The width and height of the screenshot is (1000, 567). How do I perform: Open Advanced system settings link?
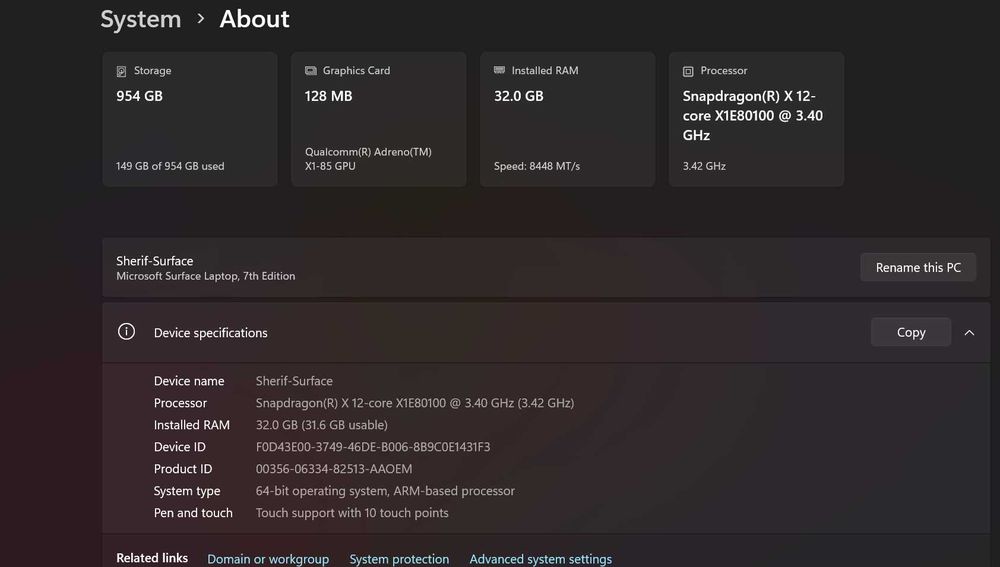coord(540,559)
